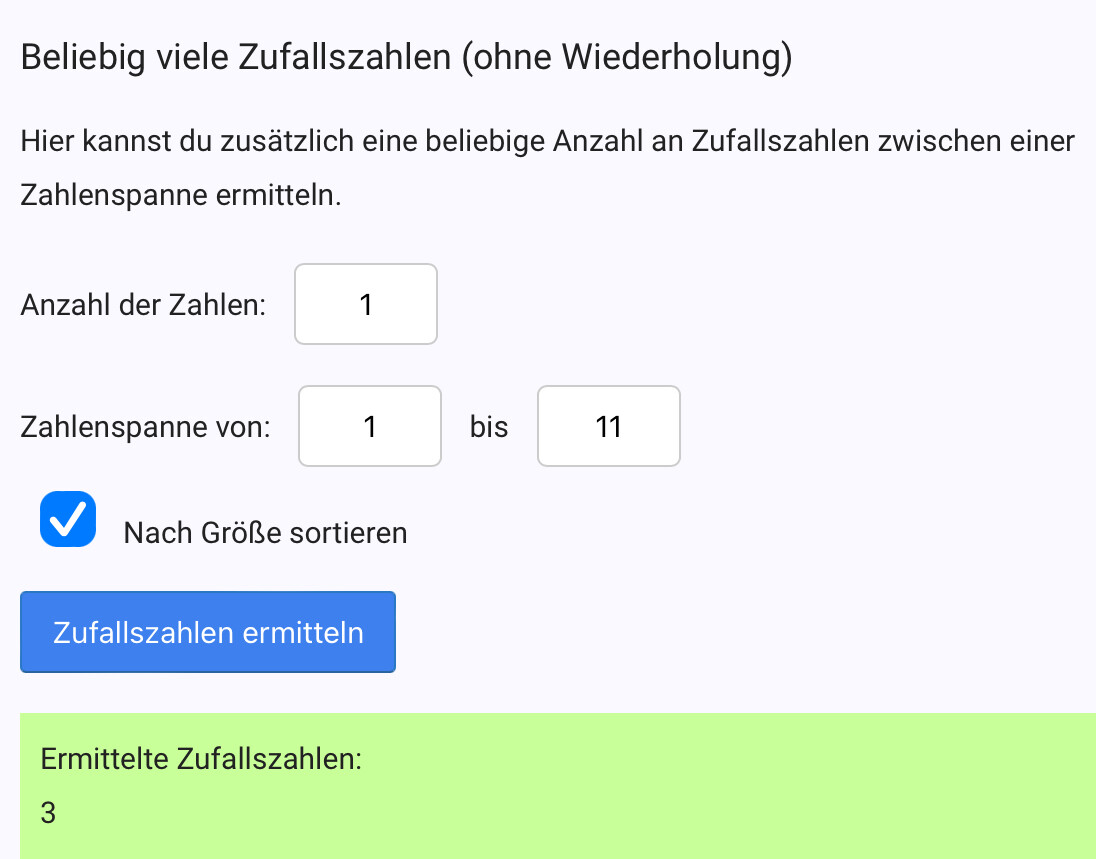Click the description line starting with 'Hier kannst du'
This screenshot has width=1096, height=859.
pos(547,141)
